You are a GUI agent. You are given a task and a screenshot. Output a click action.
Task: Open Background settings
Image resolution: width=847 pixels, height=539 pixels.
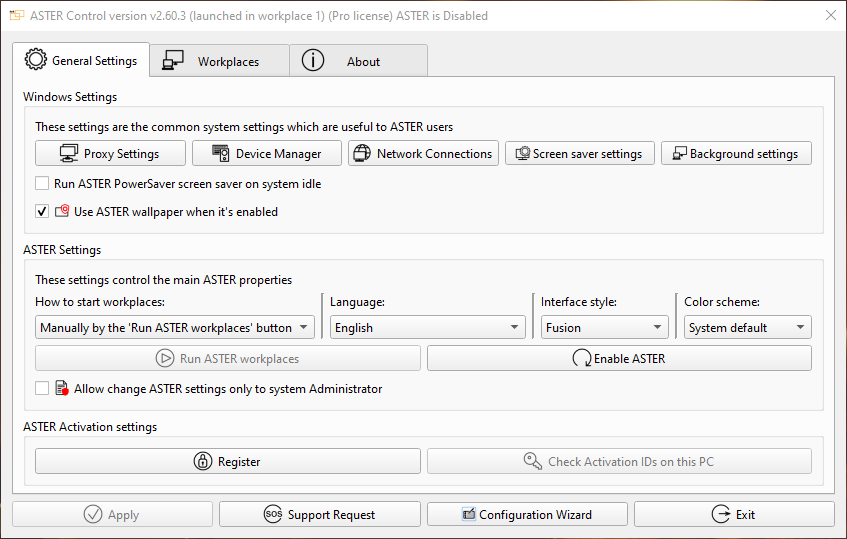736,153
